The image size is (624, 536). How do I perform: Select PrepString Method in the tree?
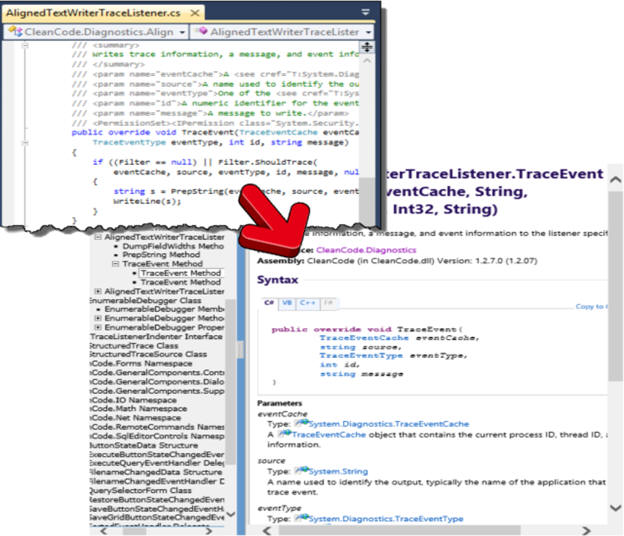tap(161, 255)
